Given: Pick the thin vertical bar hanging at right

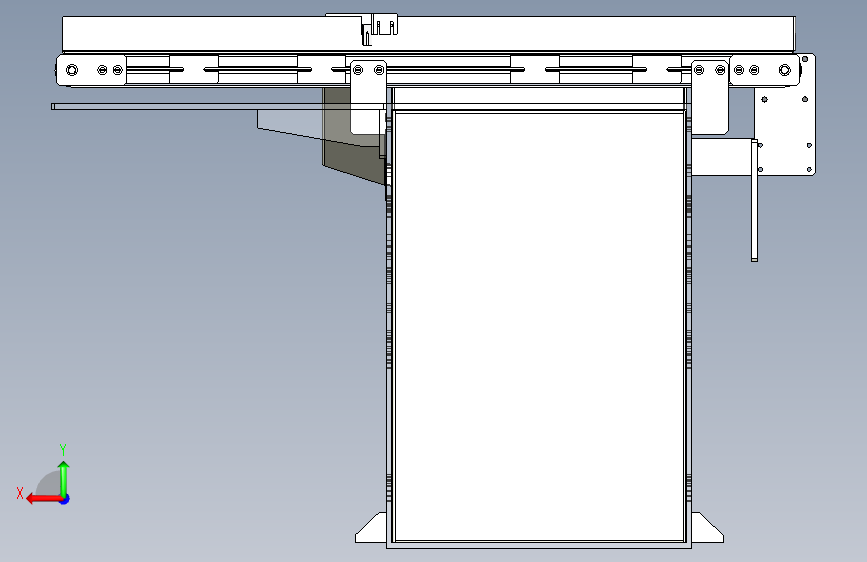Looking at the screenshot, I should click(x=754, y=200).
